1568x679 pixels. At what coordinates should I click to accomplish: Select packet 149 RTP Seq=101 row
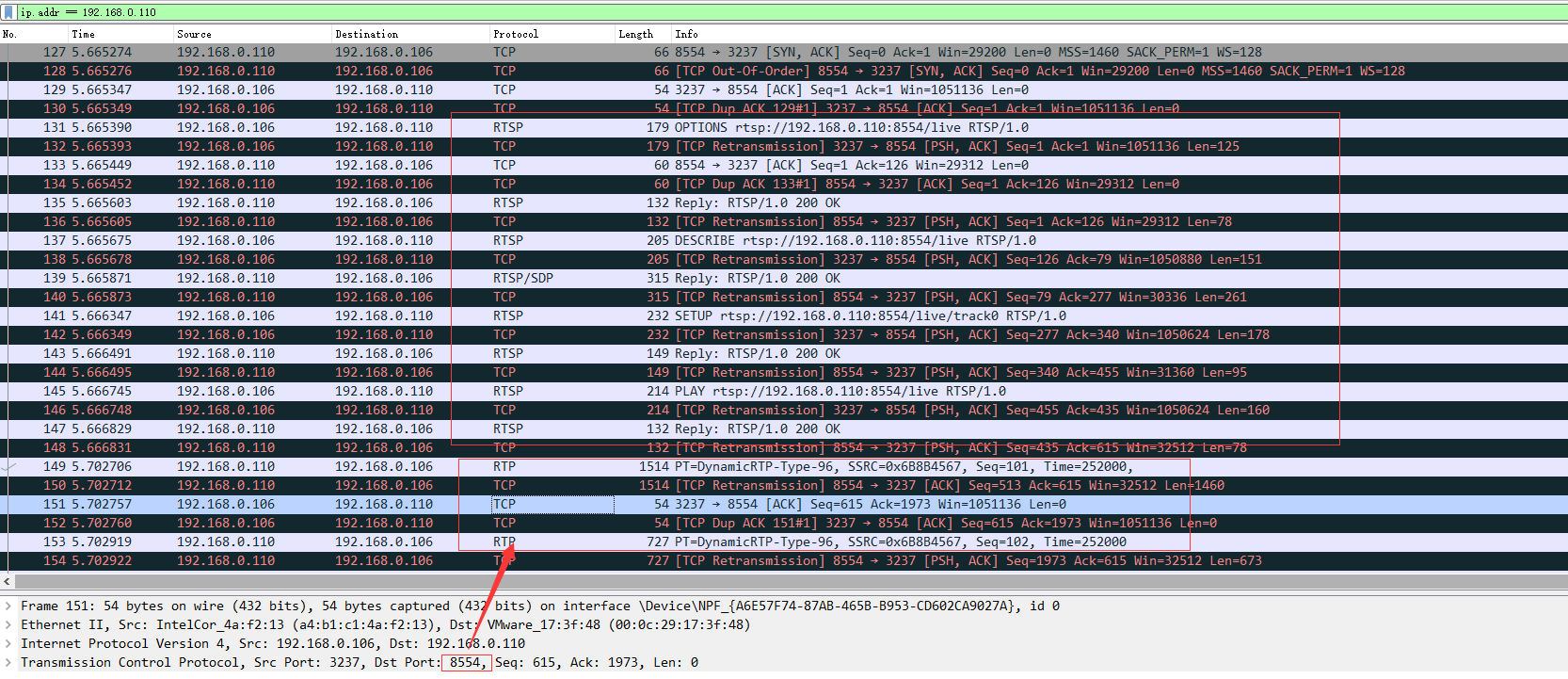click(x=784, y=466)
